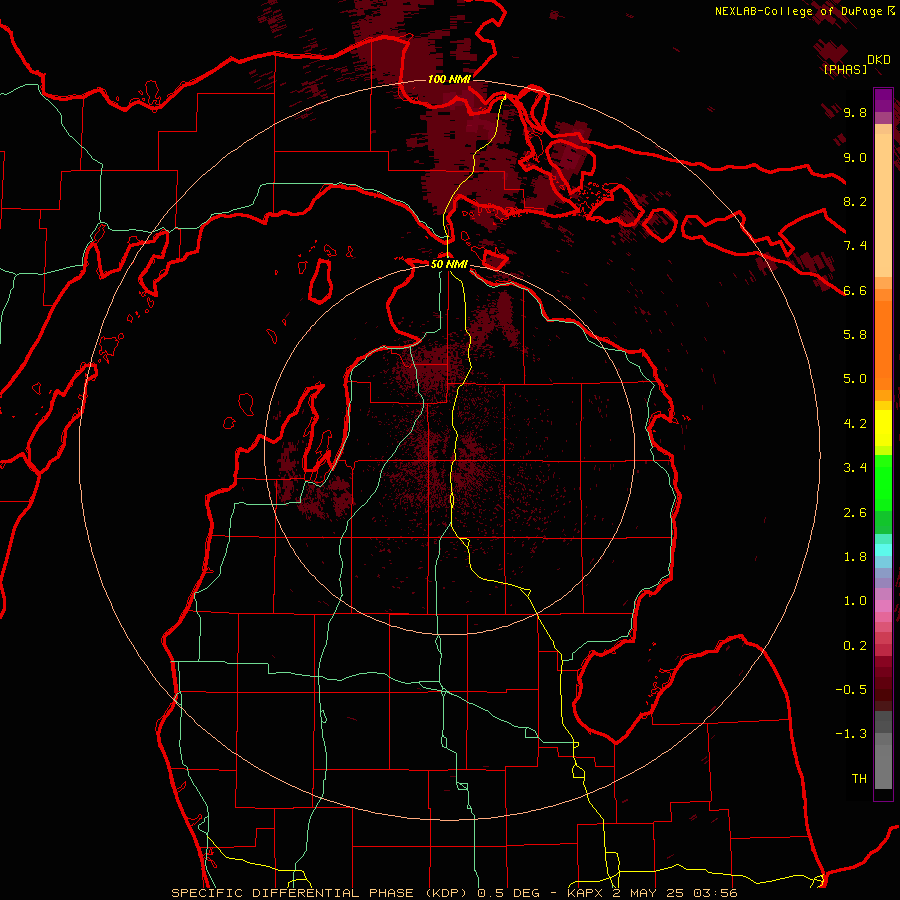Click the DKD label above the scale
Image resolution: width=900 pixels, height=900 pixels.
coord(879,59)
